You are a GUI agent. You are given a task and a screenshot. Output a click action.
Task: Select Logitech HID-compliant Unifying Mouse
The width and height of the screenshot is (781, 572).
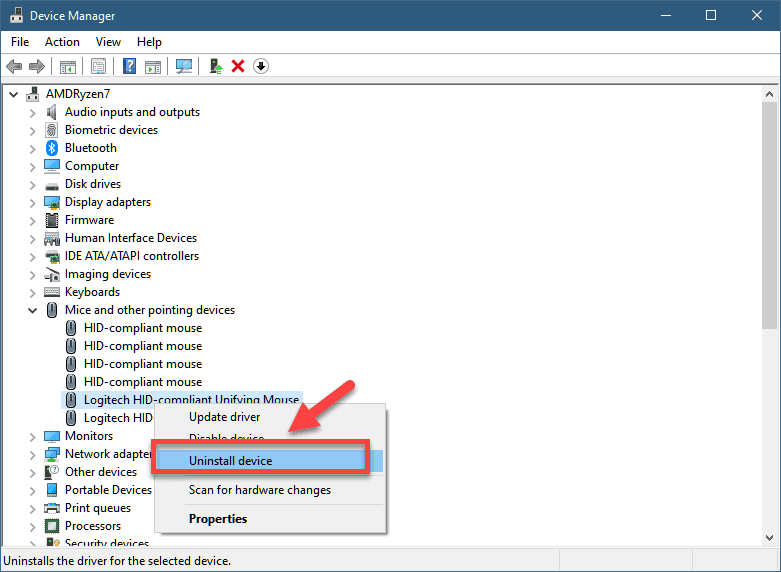click(x=191, y=400)
